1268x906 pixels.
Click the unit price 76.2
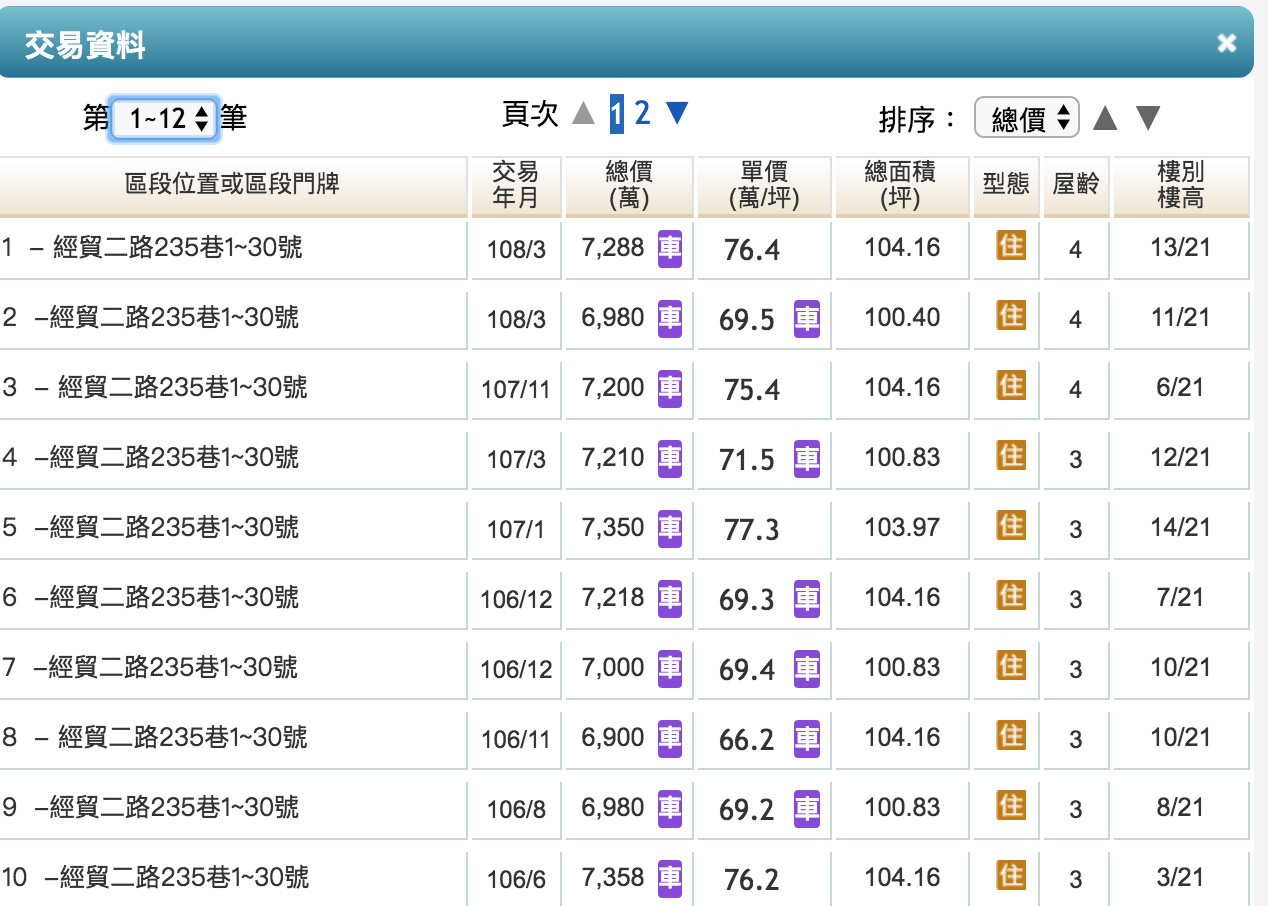pos(752,880)
